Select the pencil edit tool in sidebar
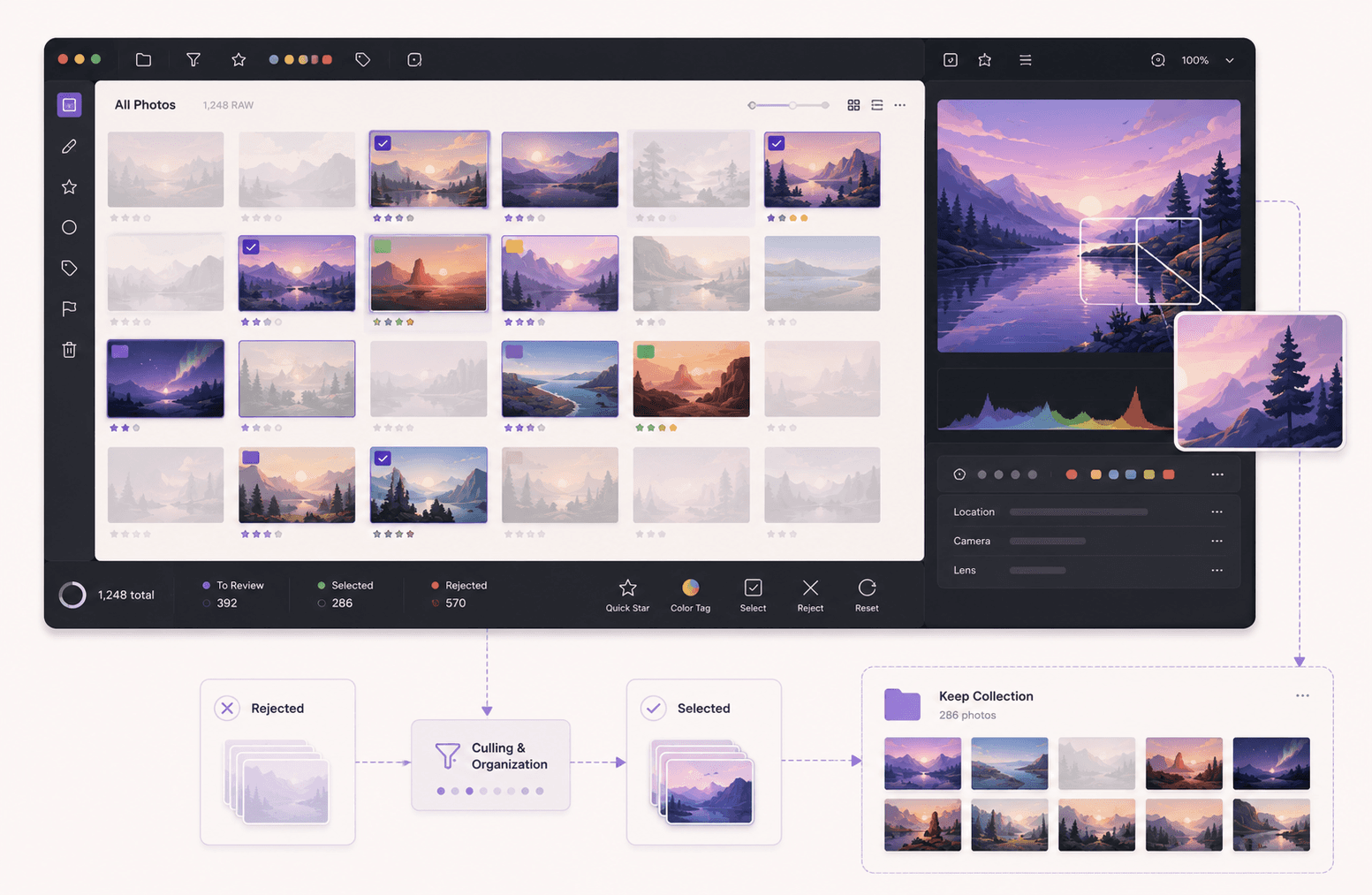The height and width of the screenshot is (895, 1372). point(69,147)
